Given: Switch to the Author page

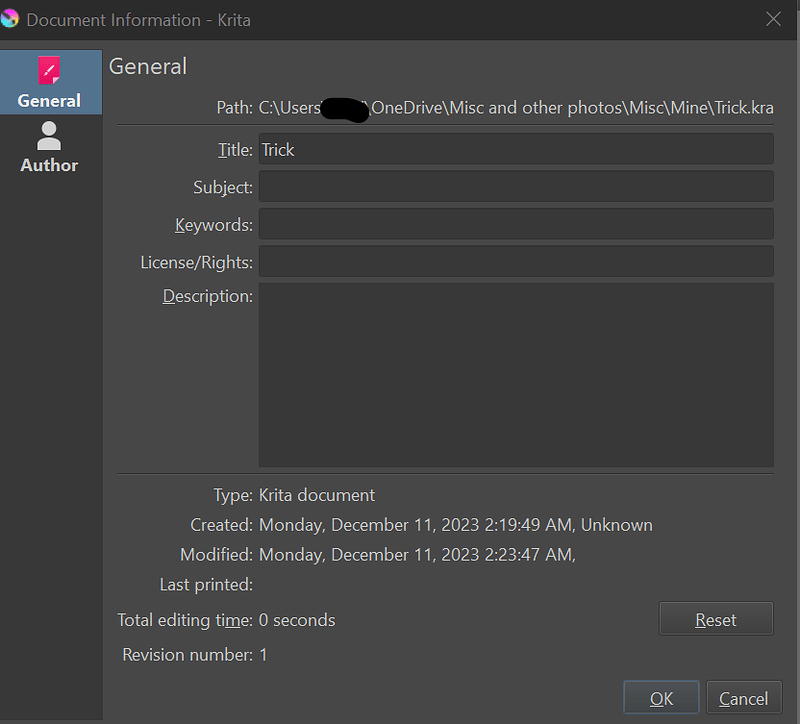Looking at the screenshot, I should 49,148.
